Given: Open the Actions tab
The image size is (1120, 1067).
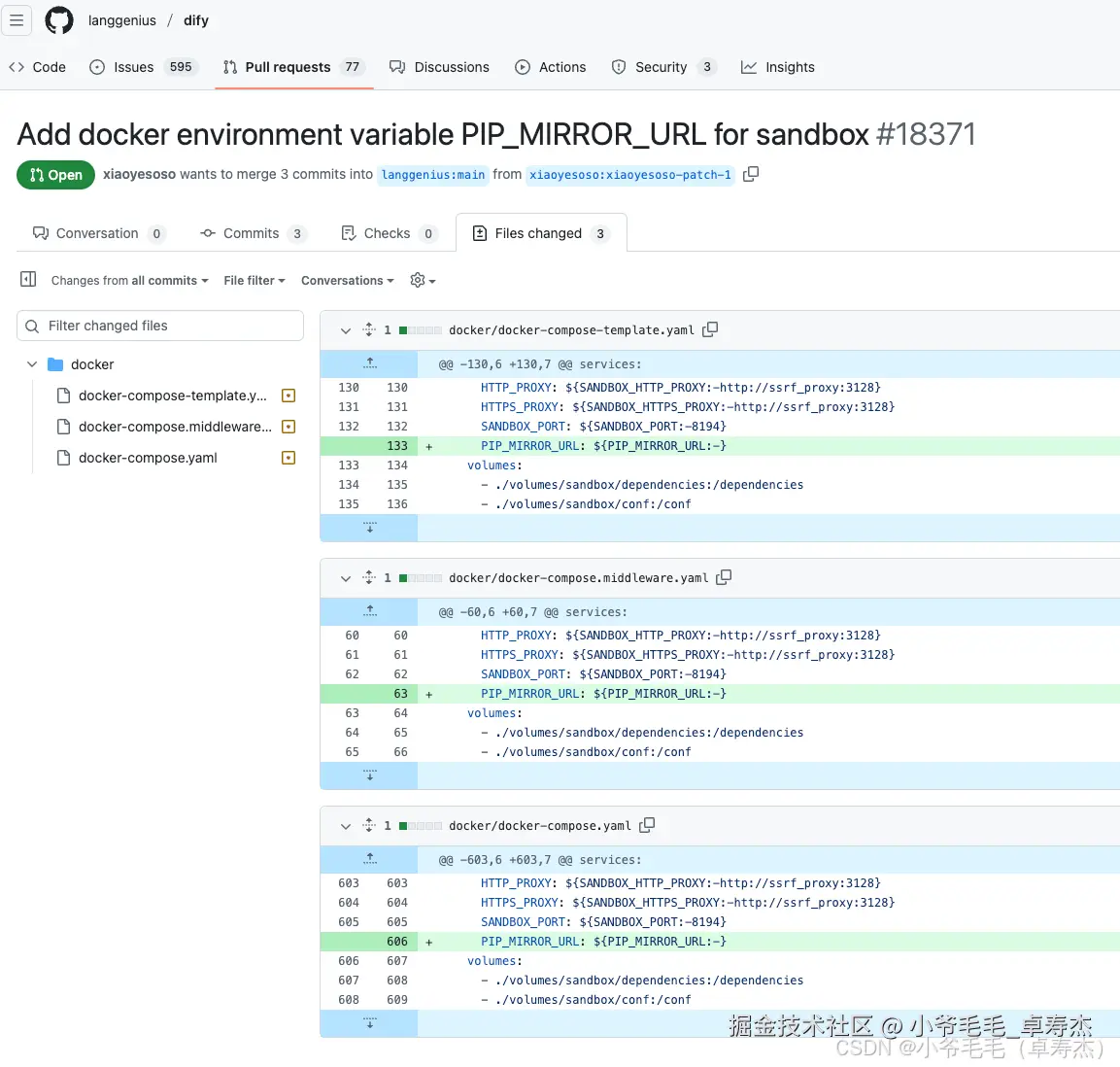Looking at the screenshot, I should point(551,67).
